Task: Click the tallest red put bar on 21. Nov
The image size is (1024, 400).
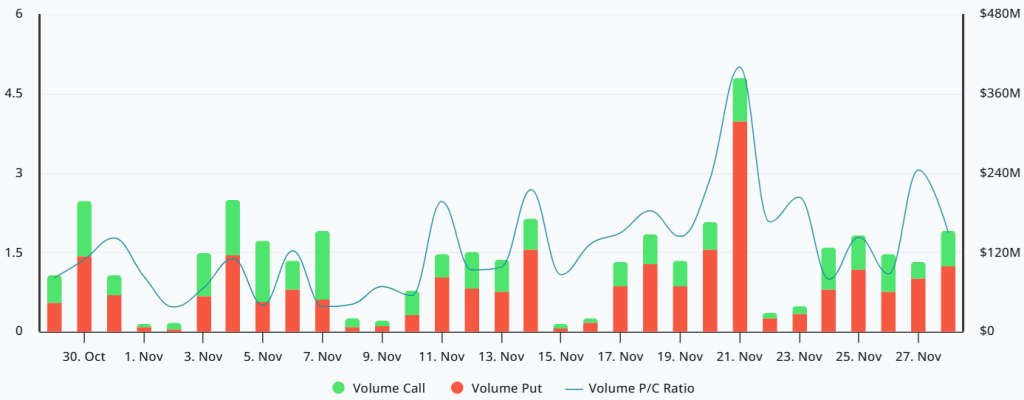Action: (x=739, y=226)
